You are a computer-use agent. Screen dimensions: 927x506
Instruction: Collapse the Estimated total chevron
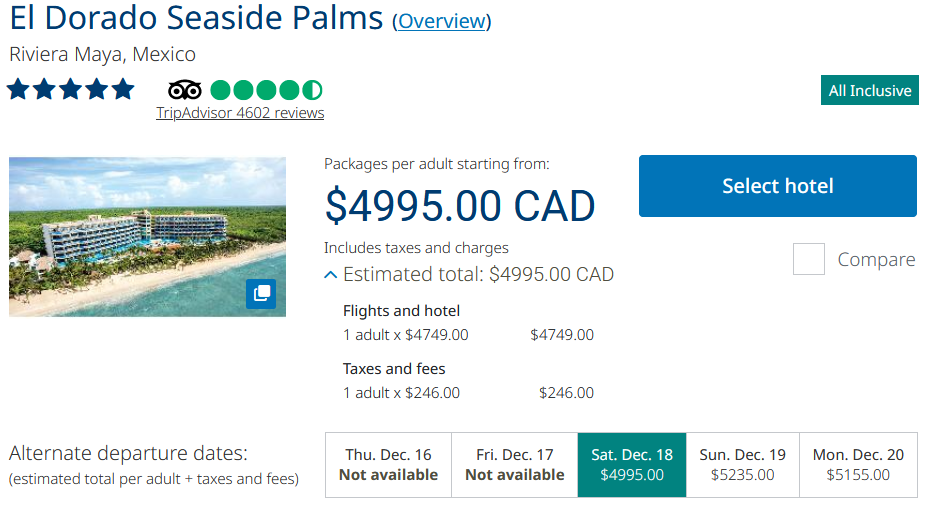330,274
